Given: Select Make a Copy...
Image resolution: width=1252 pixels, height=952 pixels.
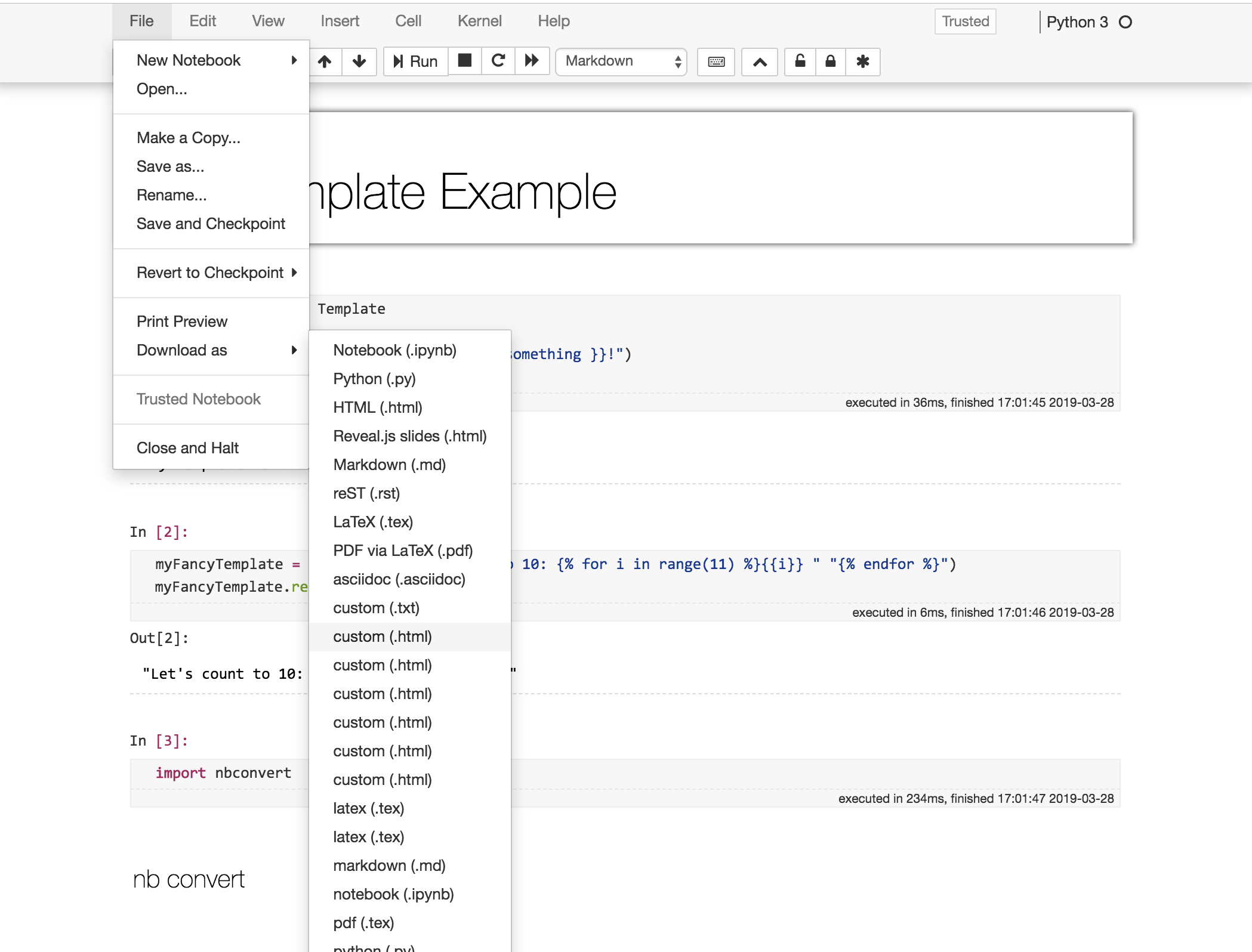Looking at the screenshot, I should tap(211, 138).
